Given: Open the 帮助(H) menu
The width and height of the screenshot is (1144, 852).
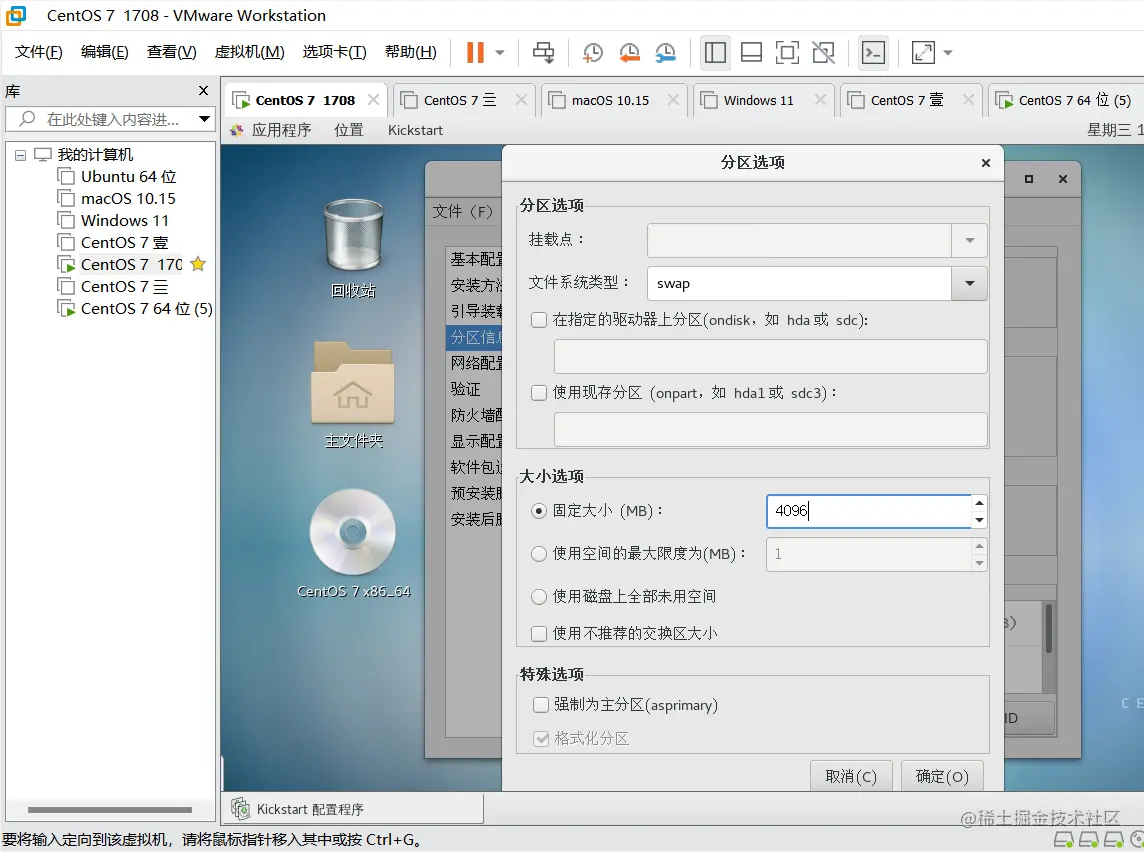Looking at the screenshot, I should point(411,52).
